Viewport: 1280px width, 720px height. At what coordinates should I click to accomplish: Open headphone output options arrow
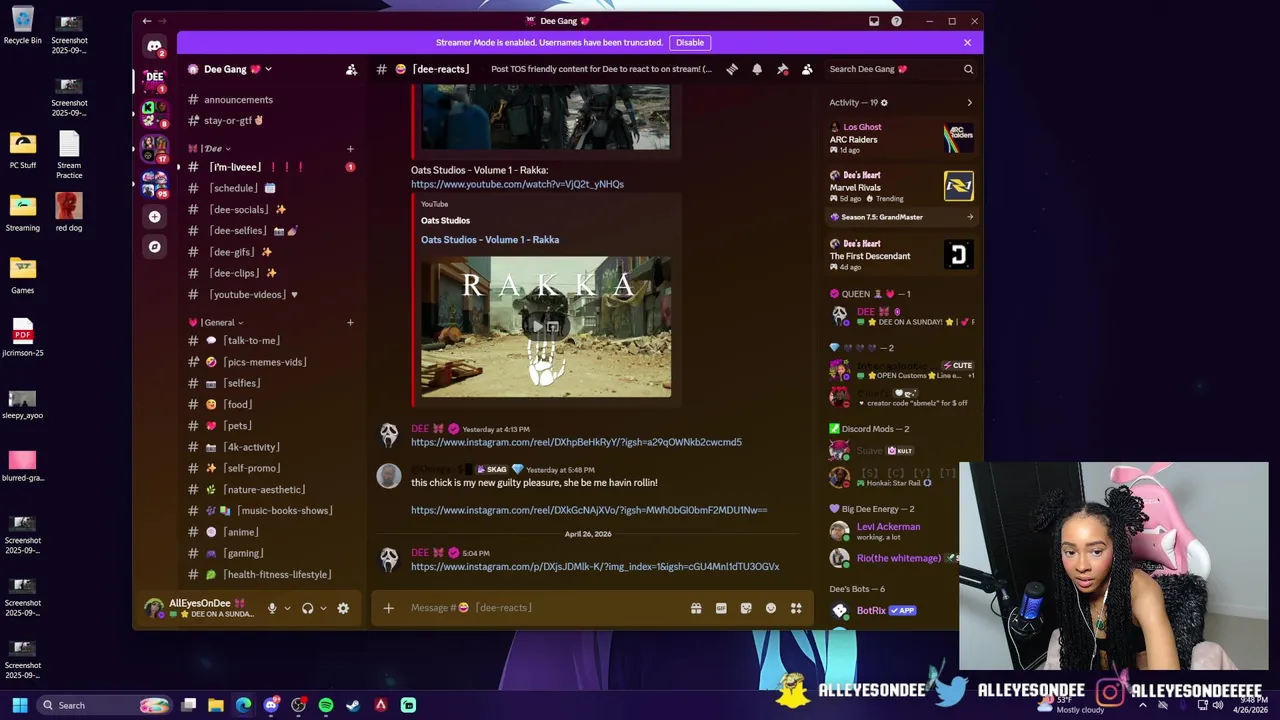pos(322,608)
